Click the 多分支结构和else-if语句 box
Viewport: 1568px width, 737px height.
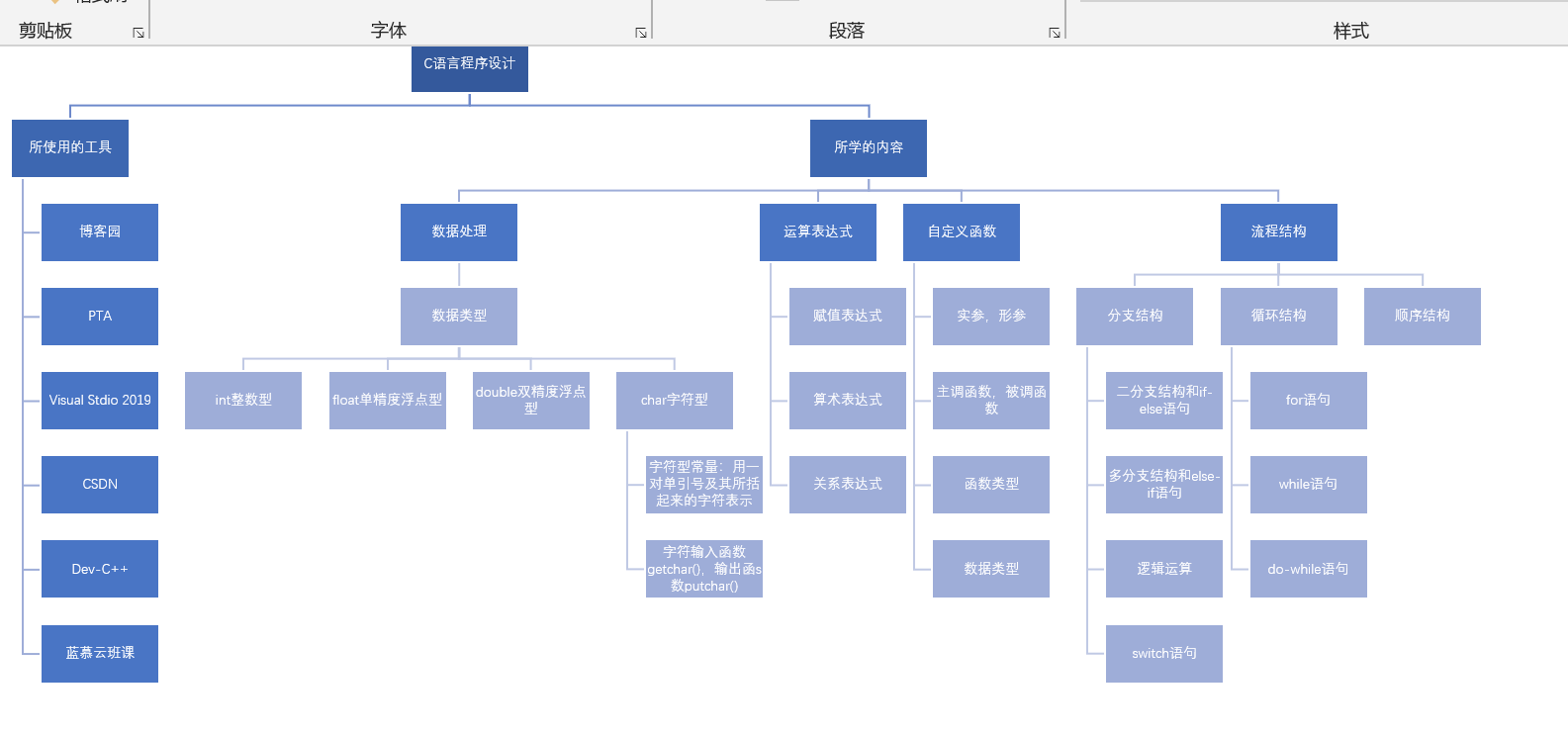(x=1164, y=485)
